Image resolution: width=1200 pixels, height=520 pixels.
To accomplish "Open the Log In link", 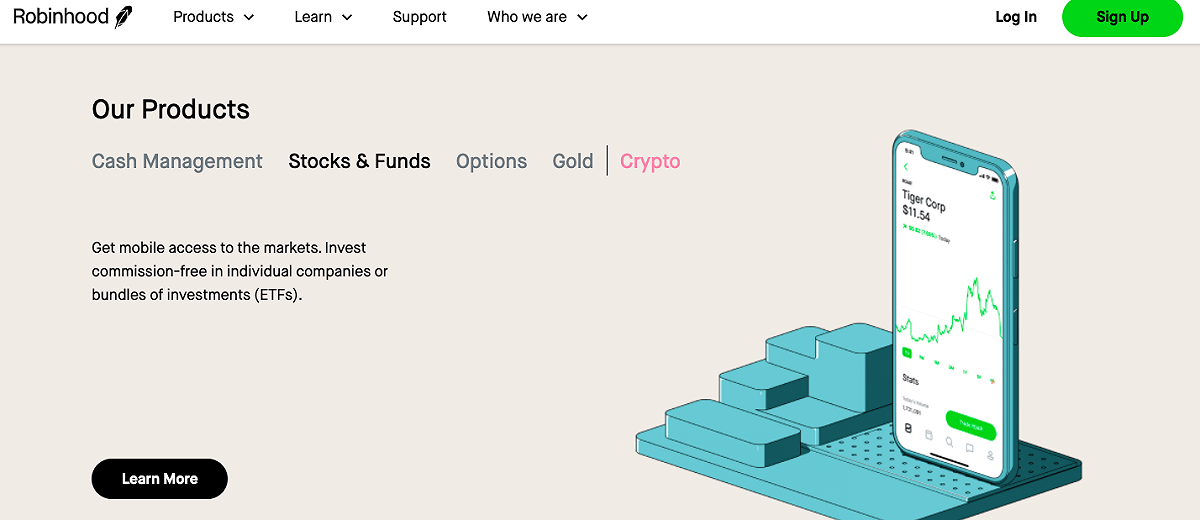I will click(x=1016, y=17).
